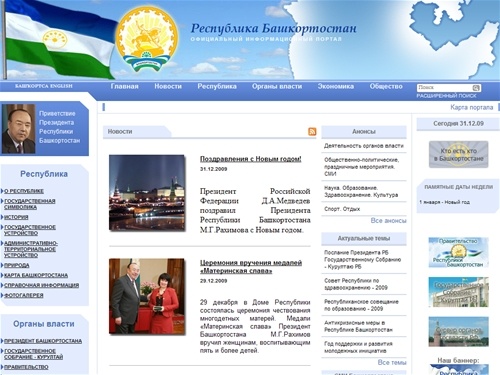Click the ПАМЯТНЫЕ ДАТЫ НЕДЕЛИ heading

458,187
